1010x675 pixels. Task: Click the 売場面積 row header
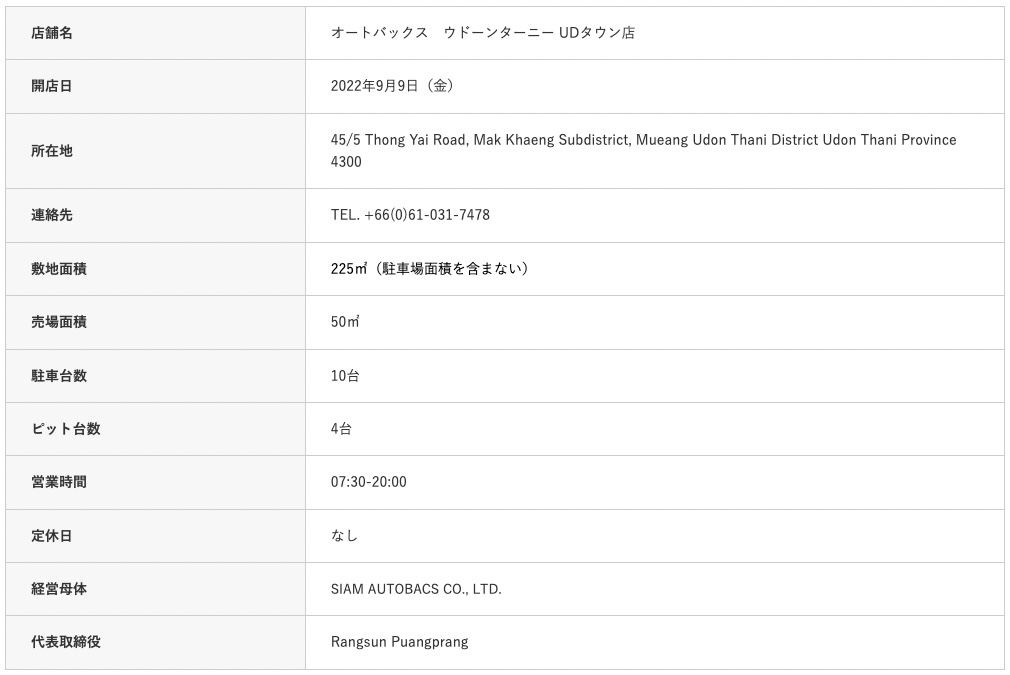coord(59,322)
